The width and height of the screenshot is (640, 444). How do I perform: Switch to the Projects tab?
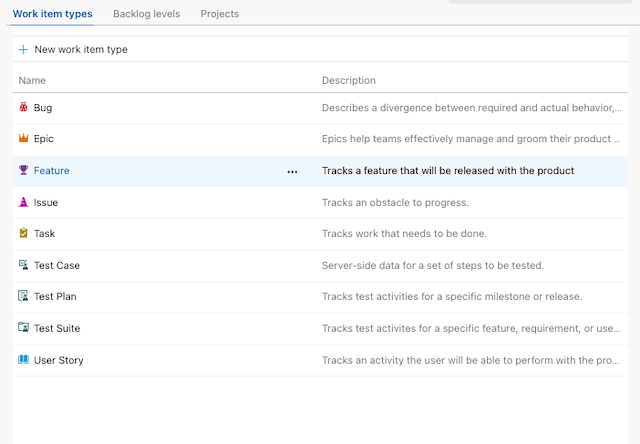(x=220, y=14)
